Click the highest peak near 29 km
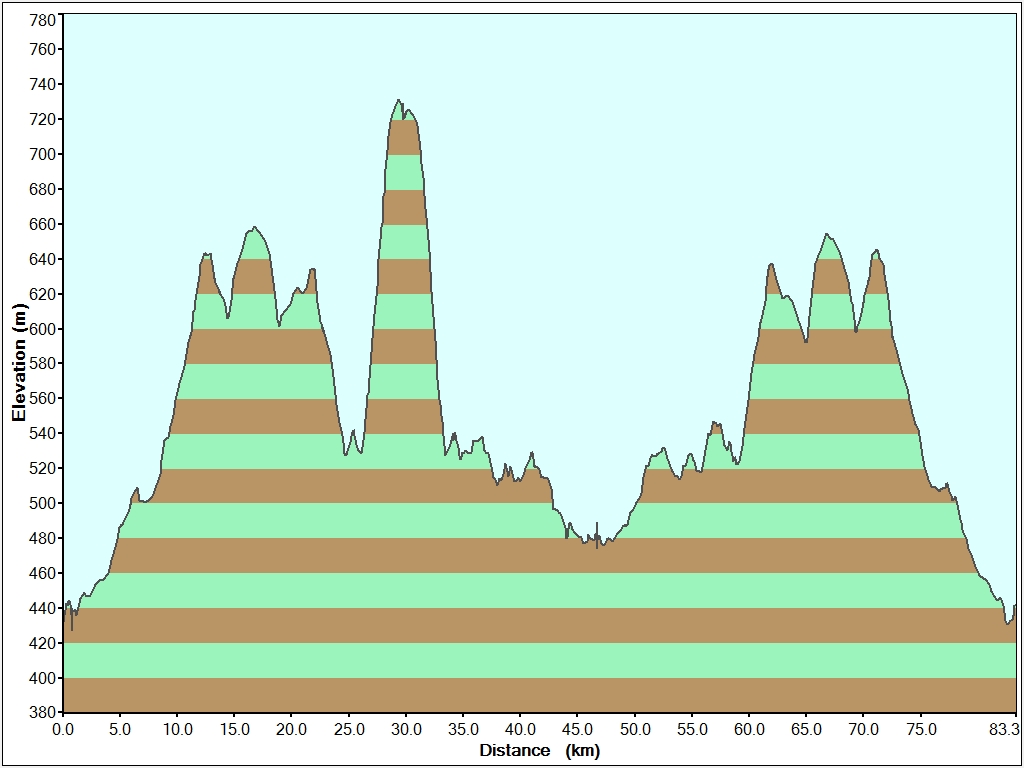1024x768 pixels. pos(399,101)
